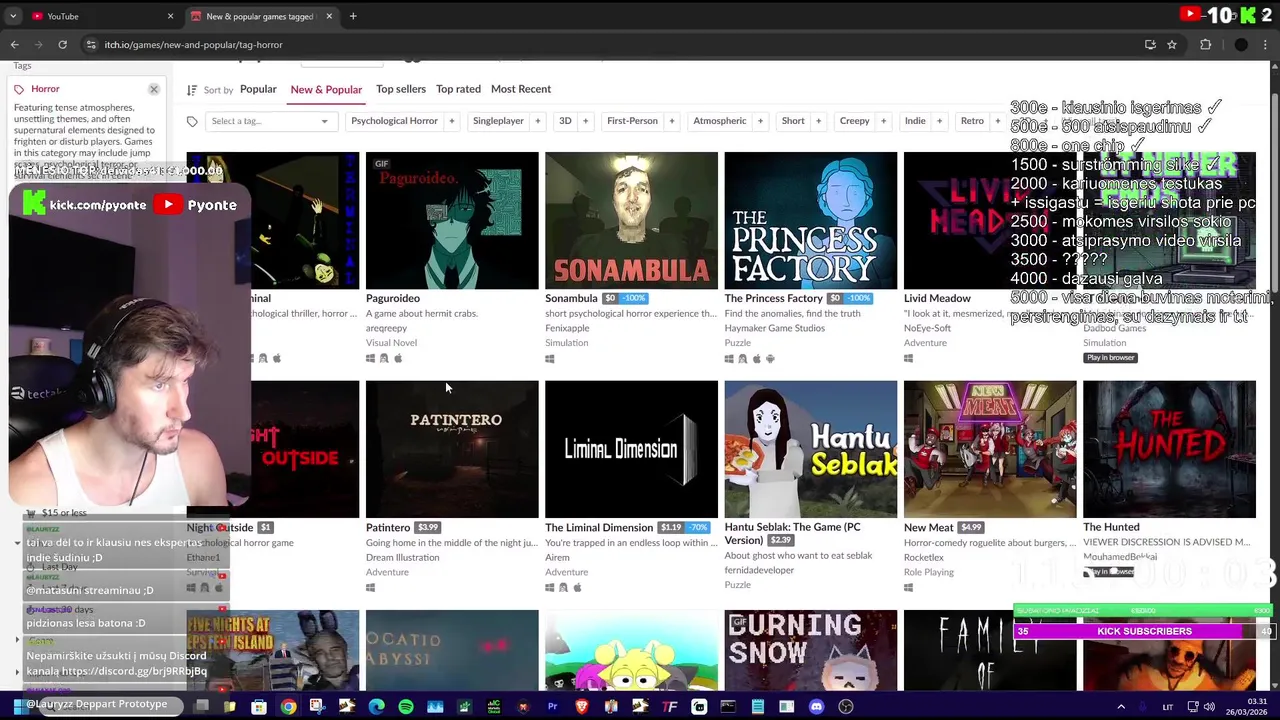Viewport: 1280px width, 720px height.
Task: Open Microsoft Edge from taskbar
Action: [376, 707]
